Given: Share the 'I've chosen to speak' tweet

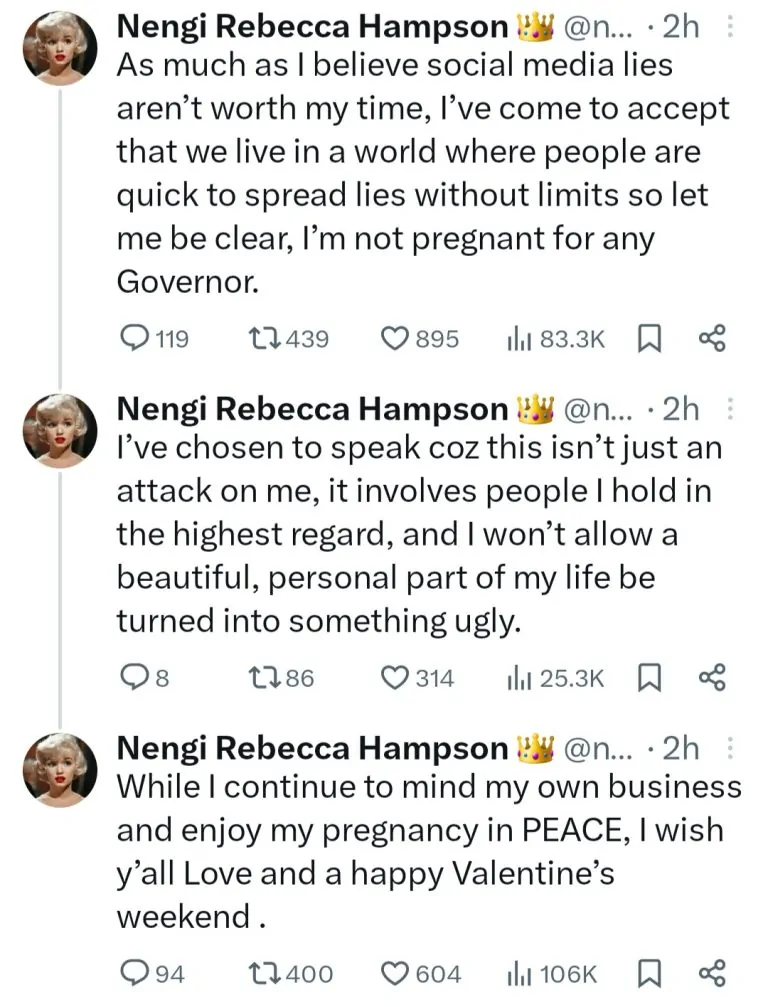Looking at the screenshot, I should point(710,678).
